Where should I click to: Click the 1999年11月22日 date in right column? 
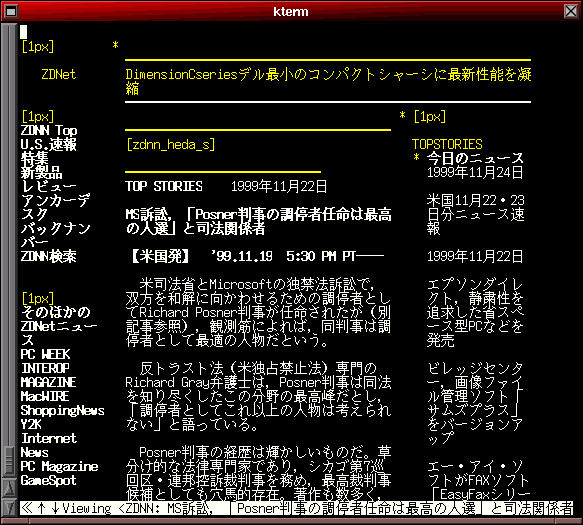[475, 257]
